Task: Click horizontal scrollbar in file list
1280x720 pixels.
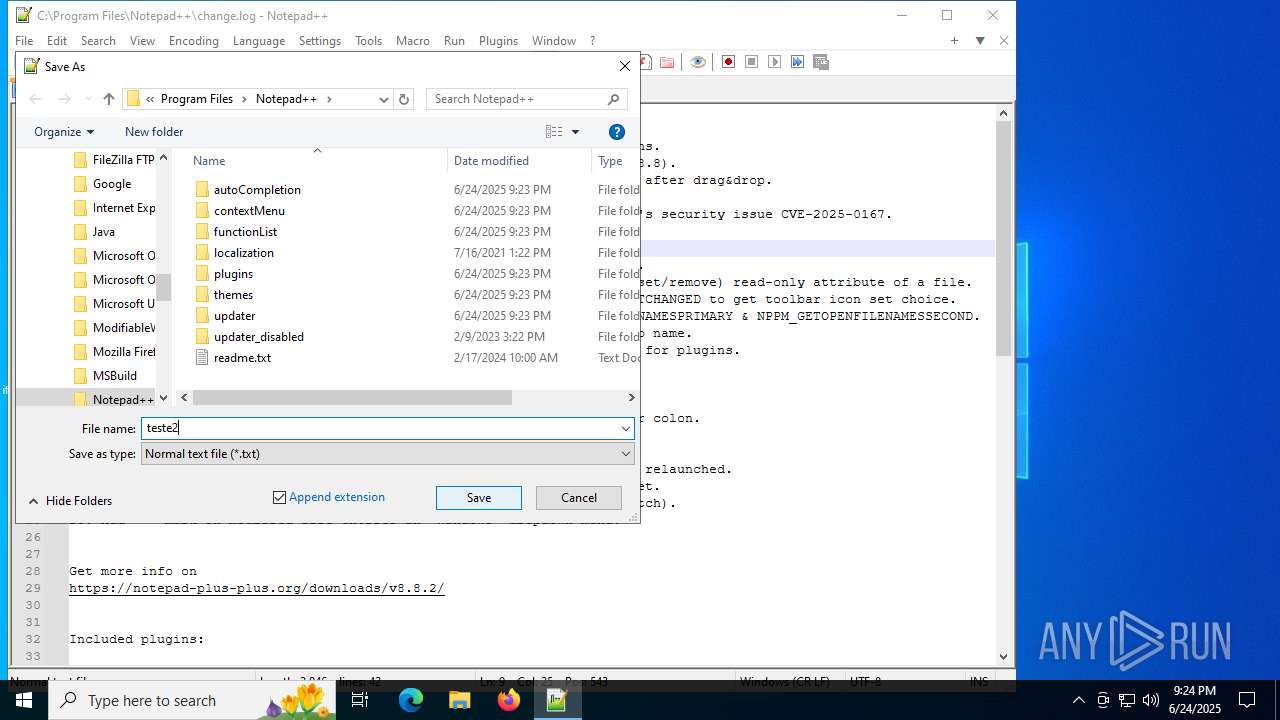Action: pos(352,398)
